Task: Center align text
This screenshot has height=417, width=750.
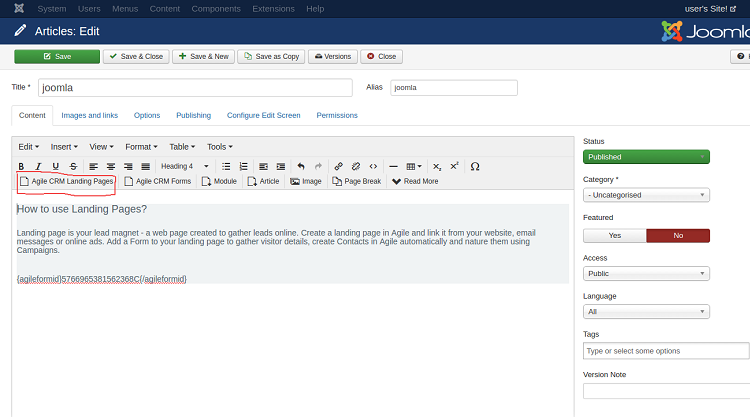Action: (x=110, y=166)
